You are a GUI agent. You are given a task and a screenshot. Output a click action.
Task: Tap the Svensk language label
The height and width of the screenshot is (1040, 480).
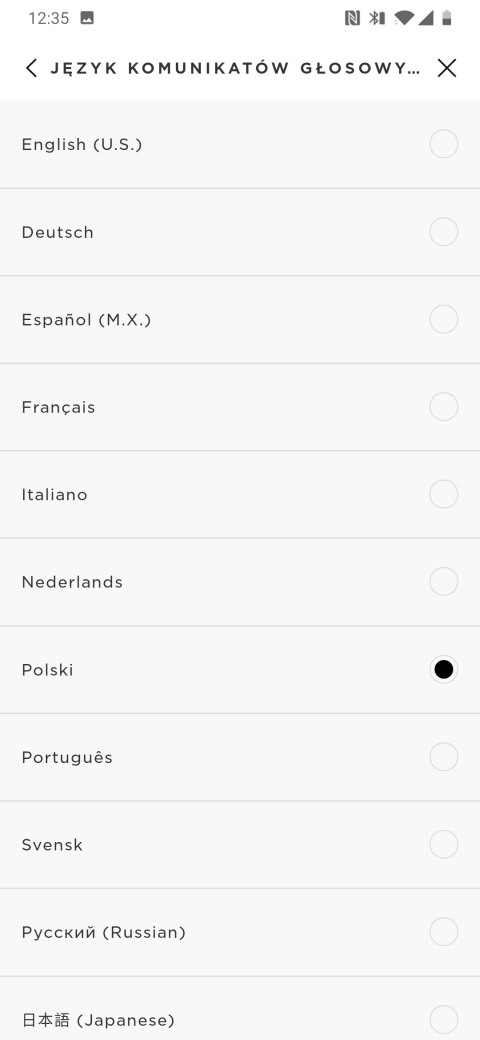(52, 844)
